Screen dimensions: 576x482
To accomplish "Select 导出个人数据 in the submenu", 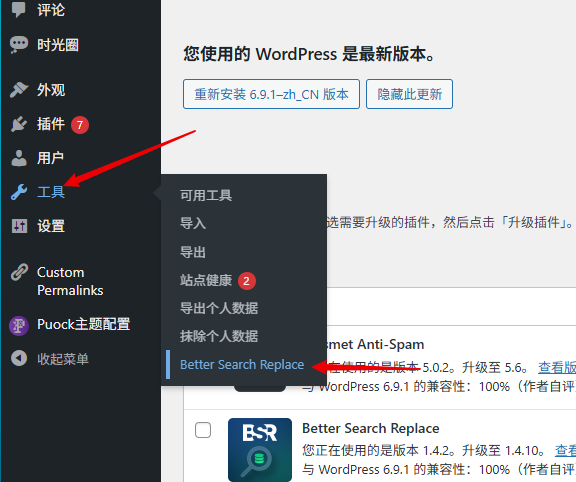I will click(x=219, y=308).
